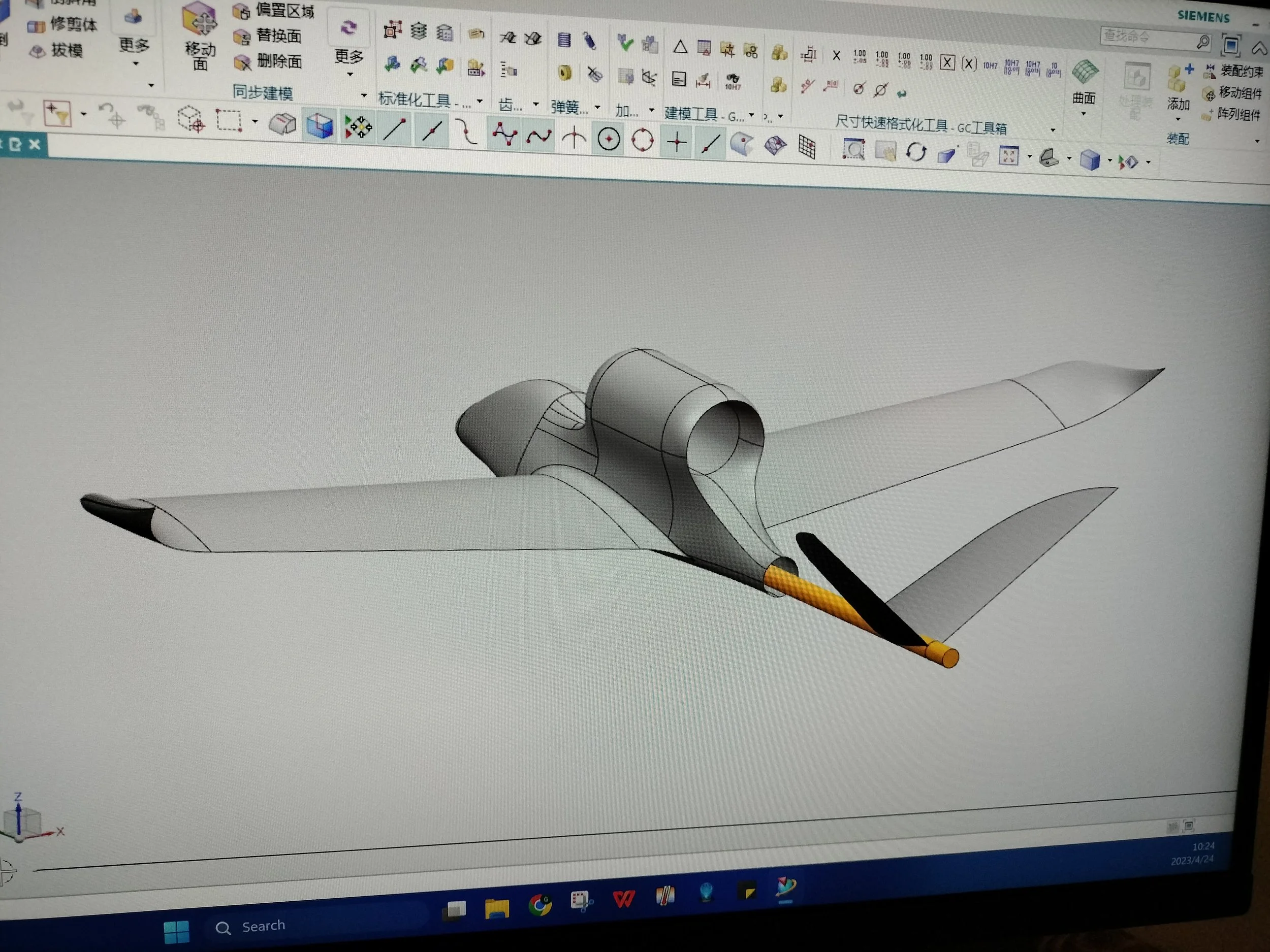Toggle the midpoint snap option
Image resolution: width=1270 pixels, height=952 pixels.
(x=432, y=131)
